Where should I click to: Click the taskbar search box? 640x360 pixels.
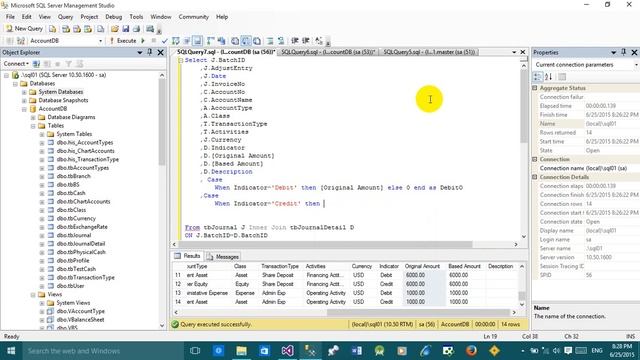pyautogui.click(x=103, y=351)
